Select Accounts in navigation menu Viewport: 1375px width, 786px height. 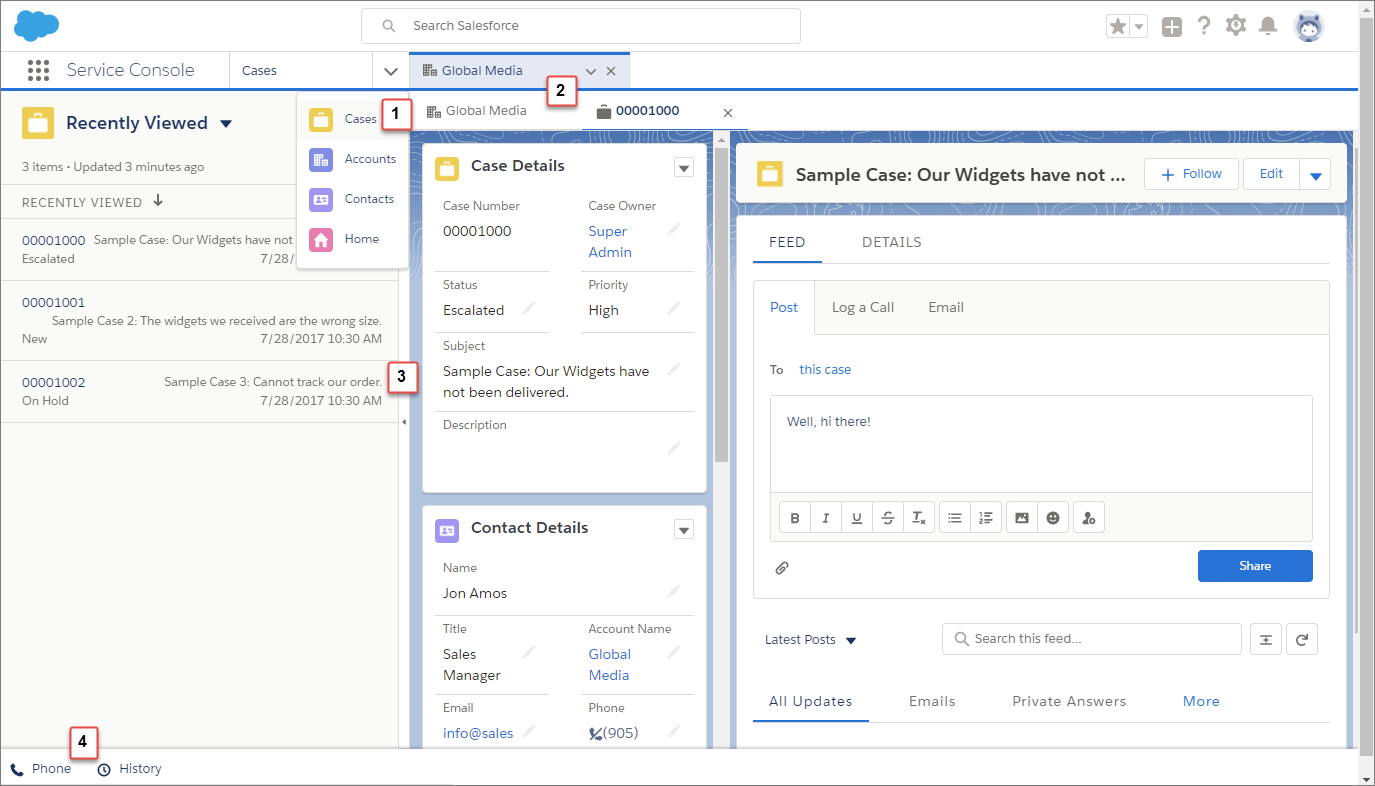pyautogui.click(x=353, y=159)
